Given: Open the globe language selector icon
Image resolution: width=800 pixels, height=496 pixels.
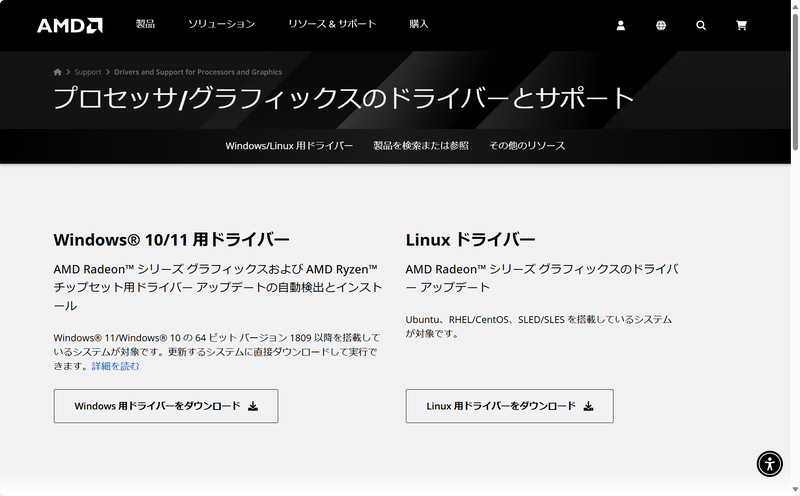Looking at the screenshot, I should tap(661, 25).
